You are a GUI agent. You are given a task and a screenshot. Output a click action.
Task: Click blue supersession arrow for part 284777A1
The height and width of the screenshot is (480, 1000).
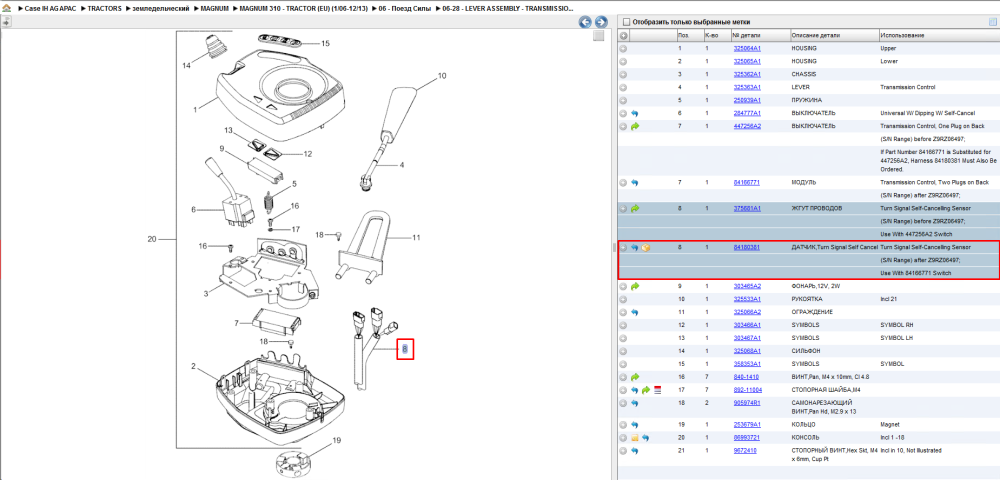(x=635, y=113)
